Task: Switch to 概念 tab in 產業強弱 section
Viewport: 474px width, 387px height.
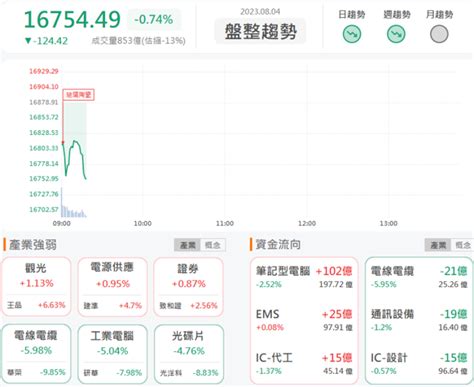Action: (x=213, y=245)
